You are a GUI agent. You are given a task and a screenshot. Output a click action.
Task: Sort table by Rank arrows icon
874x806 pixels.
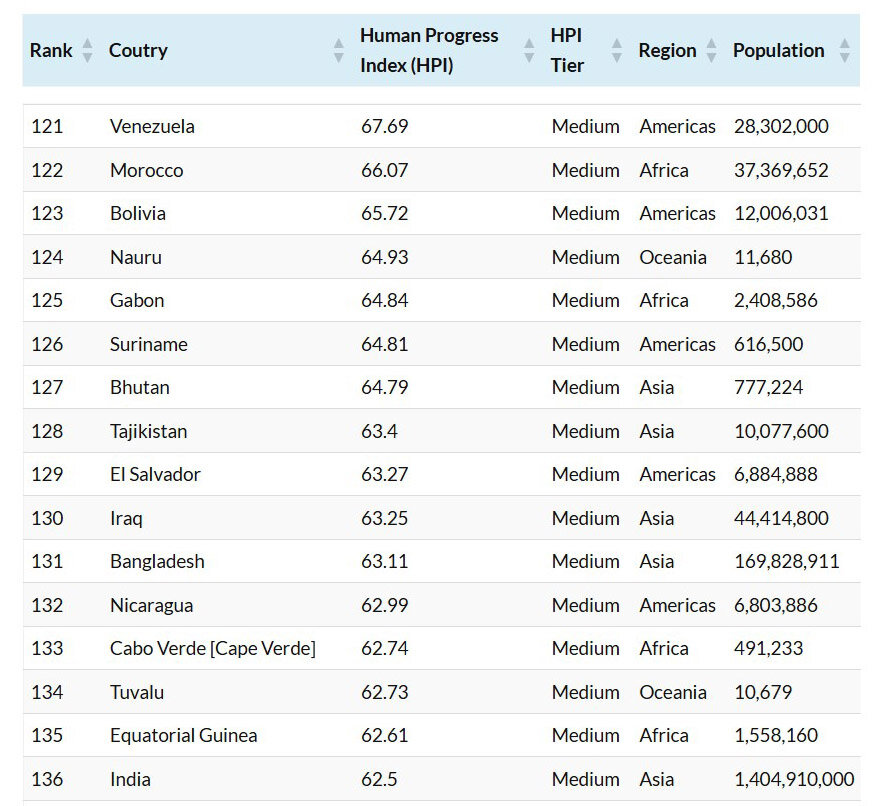pos(87,50)
